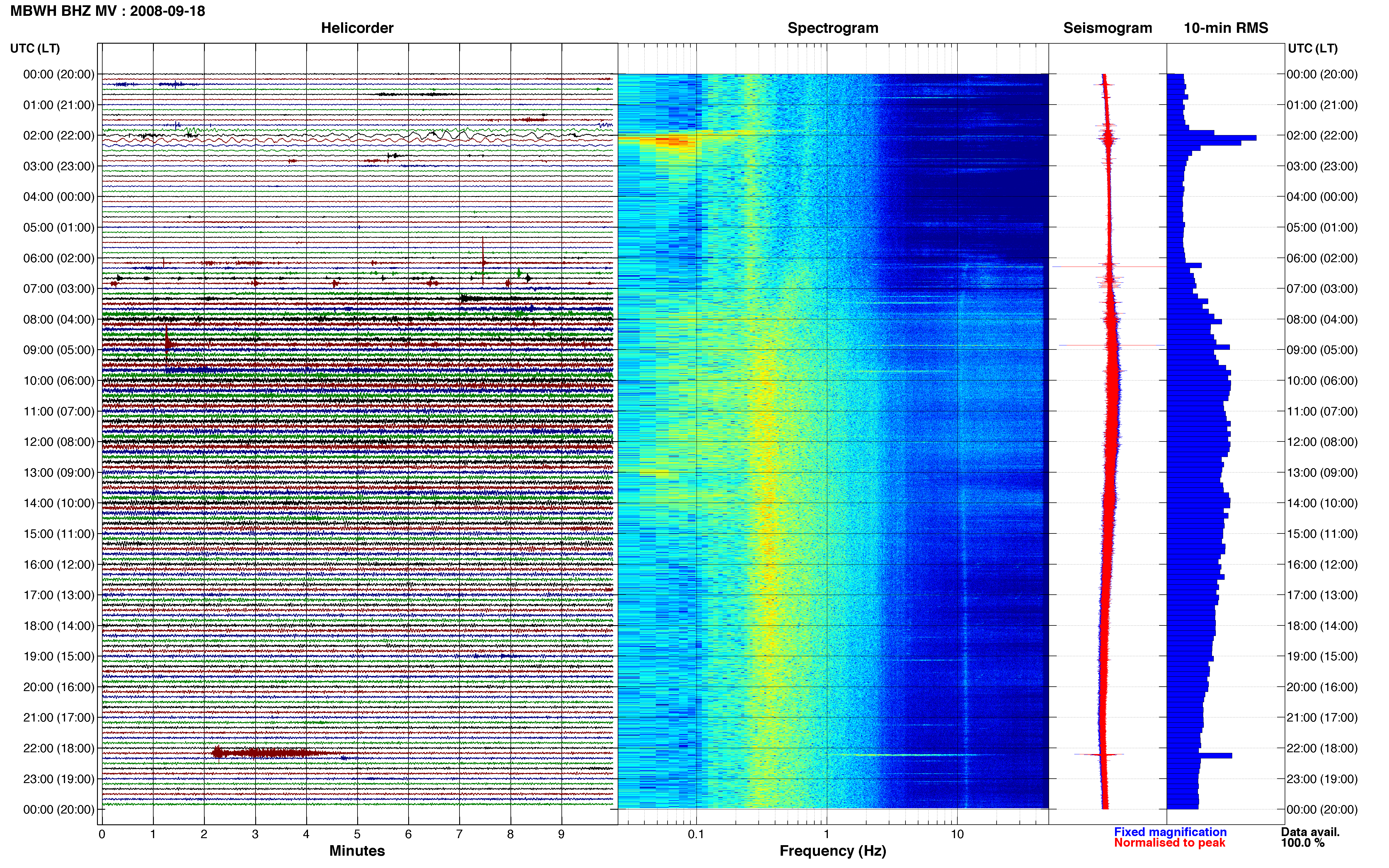The width and height of the screenshot is (1389, 868).
Task: Click the right time label '22:00 (18:00)'
Action: (x=1322, y=748)
